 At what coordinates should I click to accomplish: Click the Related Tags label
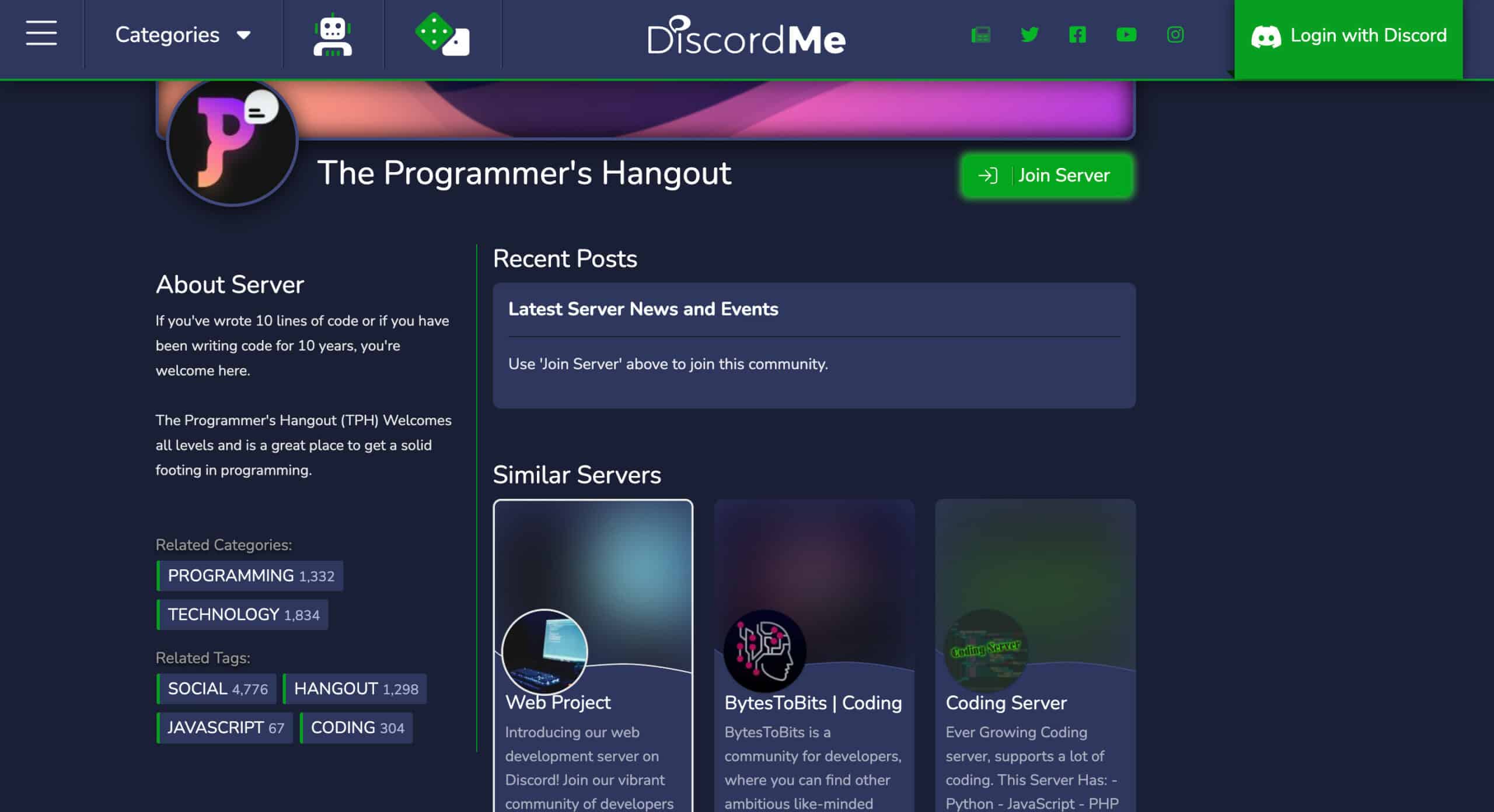[x=203, y=658]
